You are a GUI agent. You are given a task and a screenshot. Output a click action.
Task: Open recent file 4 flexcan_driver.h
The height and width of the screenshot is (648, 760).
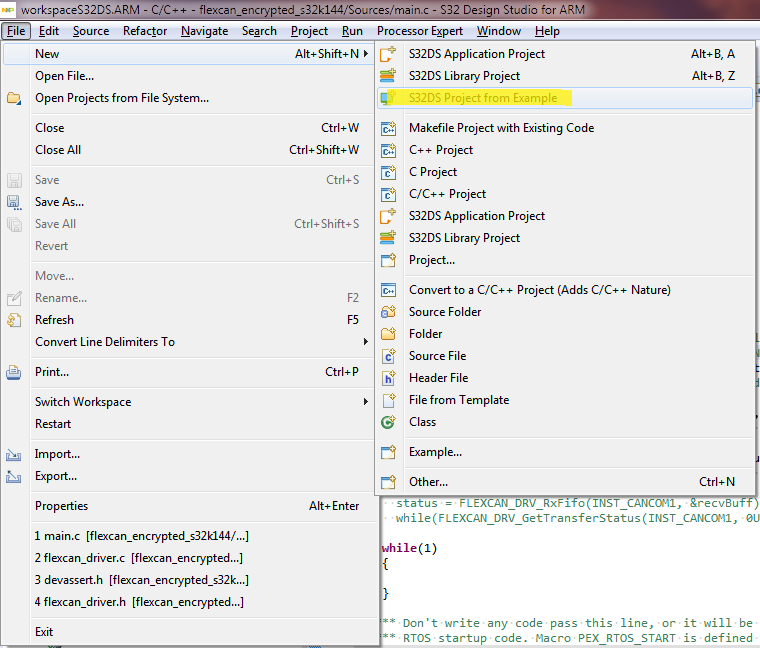tap(189, 602)
